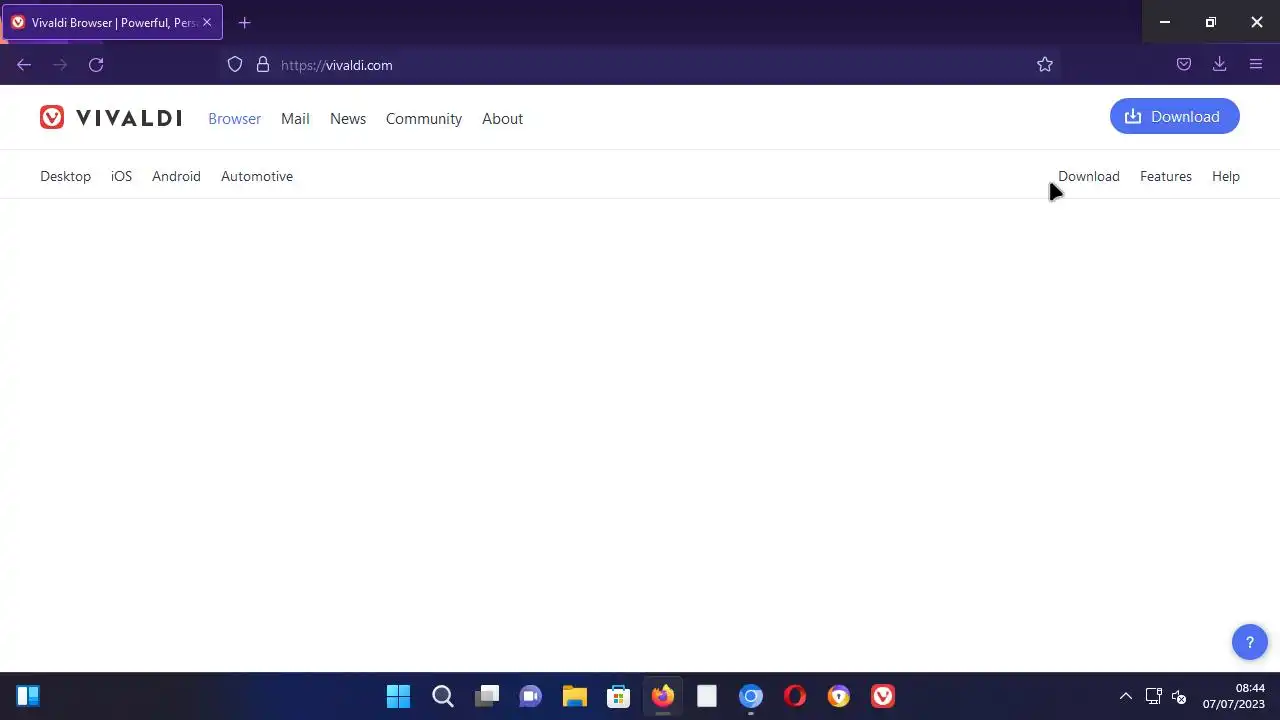The height and width of the screenshot is (720, 1280).
Task: Click the blue help question mark button
Action: click(1249, 643)
